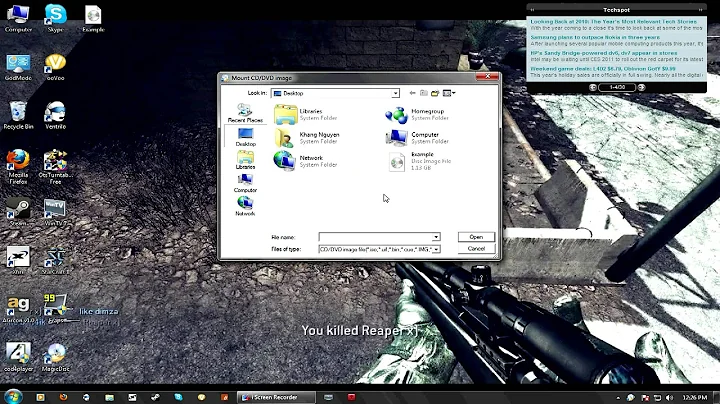Open the Libraries system folder in file list
The height and width of the screenshot is (404, 720).
pyautogui.click(x=305, y=114)
